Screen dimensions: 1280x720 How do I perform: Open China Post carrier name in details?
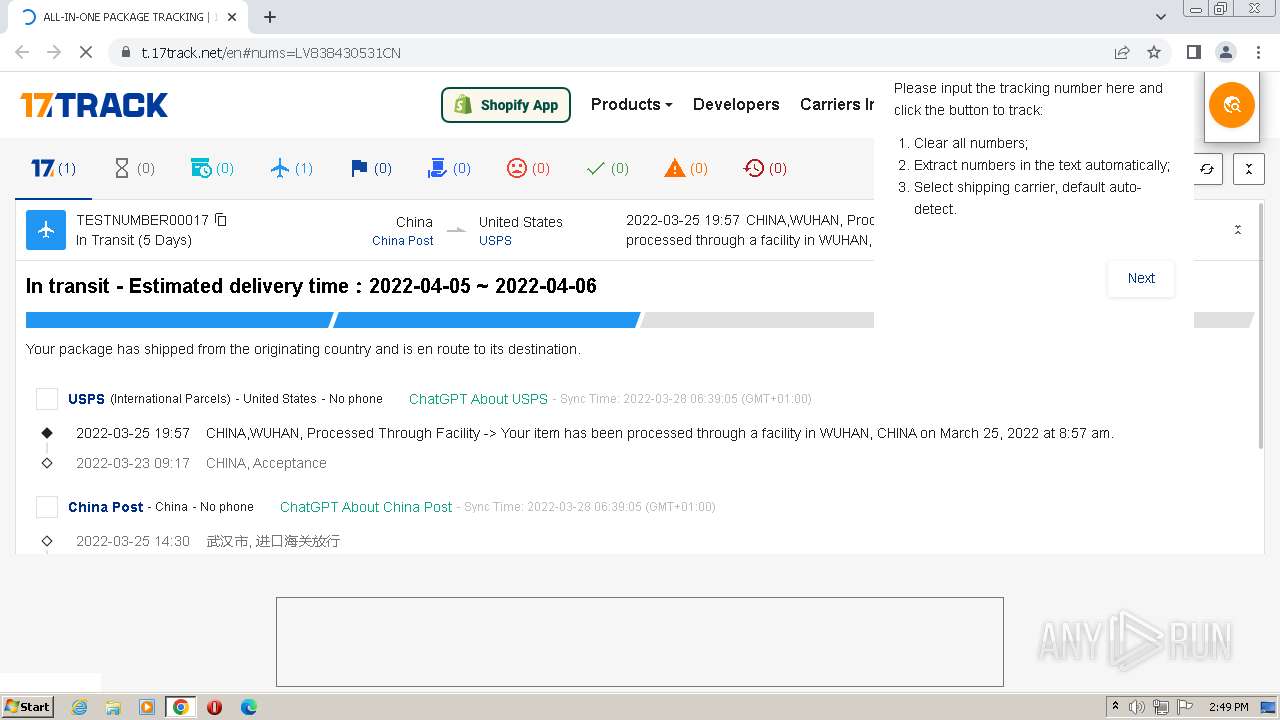(106, 507)
